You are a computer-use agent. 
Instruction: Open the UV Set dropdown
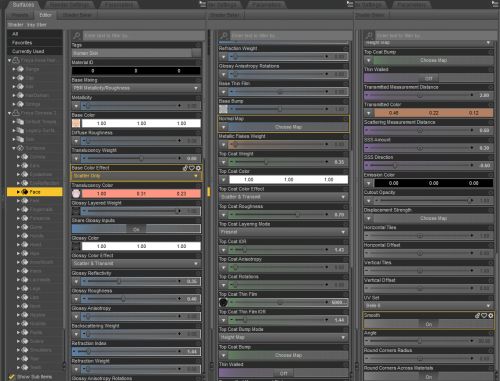[429, 306]
